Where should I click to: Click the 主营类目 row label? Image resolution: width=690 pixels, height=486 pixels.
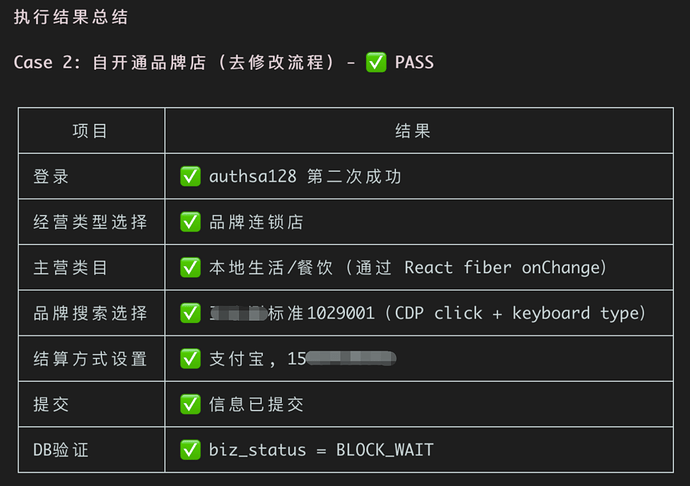pos(70,268)
